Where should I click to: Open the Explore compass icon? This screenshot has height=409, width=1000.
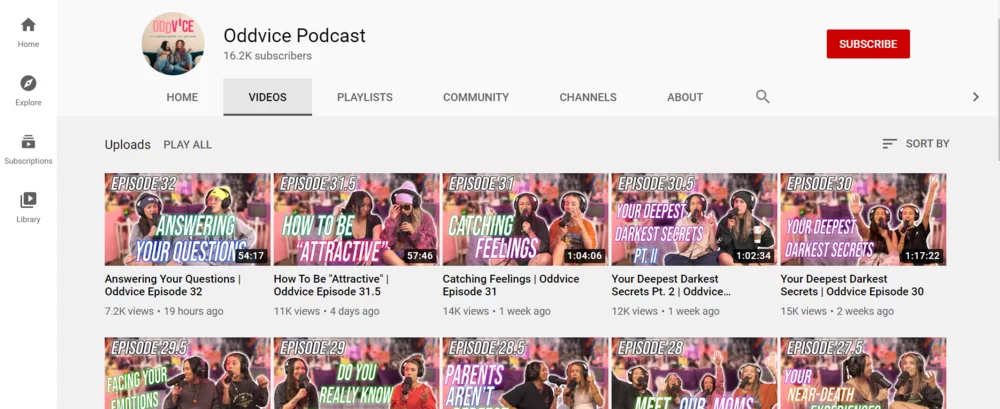(28, 90)
